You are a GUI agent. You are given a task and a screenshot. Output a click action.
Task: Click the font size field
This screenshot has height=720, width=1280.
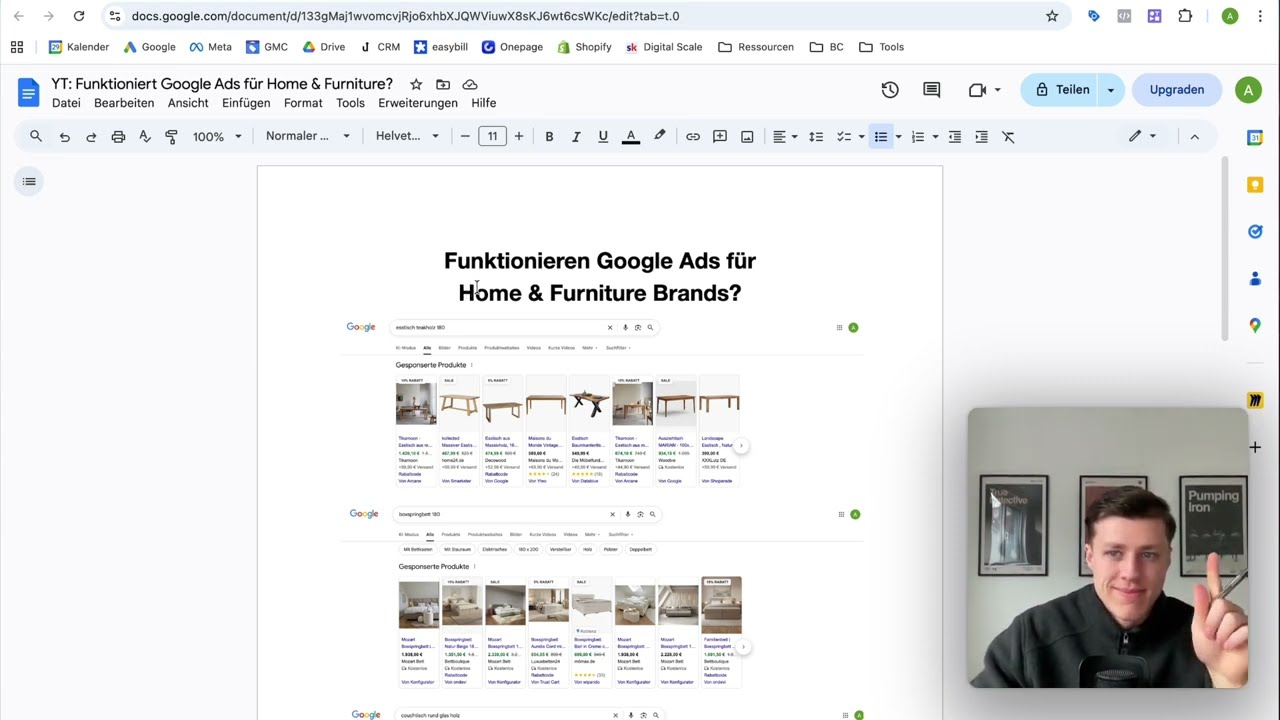(x=492, y=136)
